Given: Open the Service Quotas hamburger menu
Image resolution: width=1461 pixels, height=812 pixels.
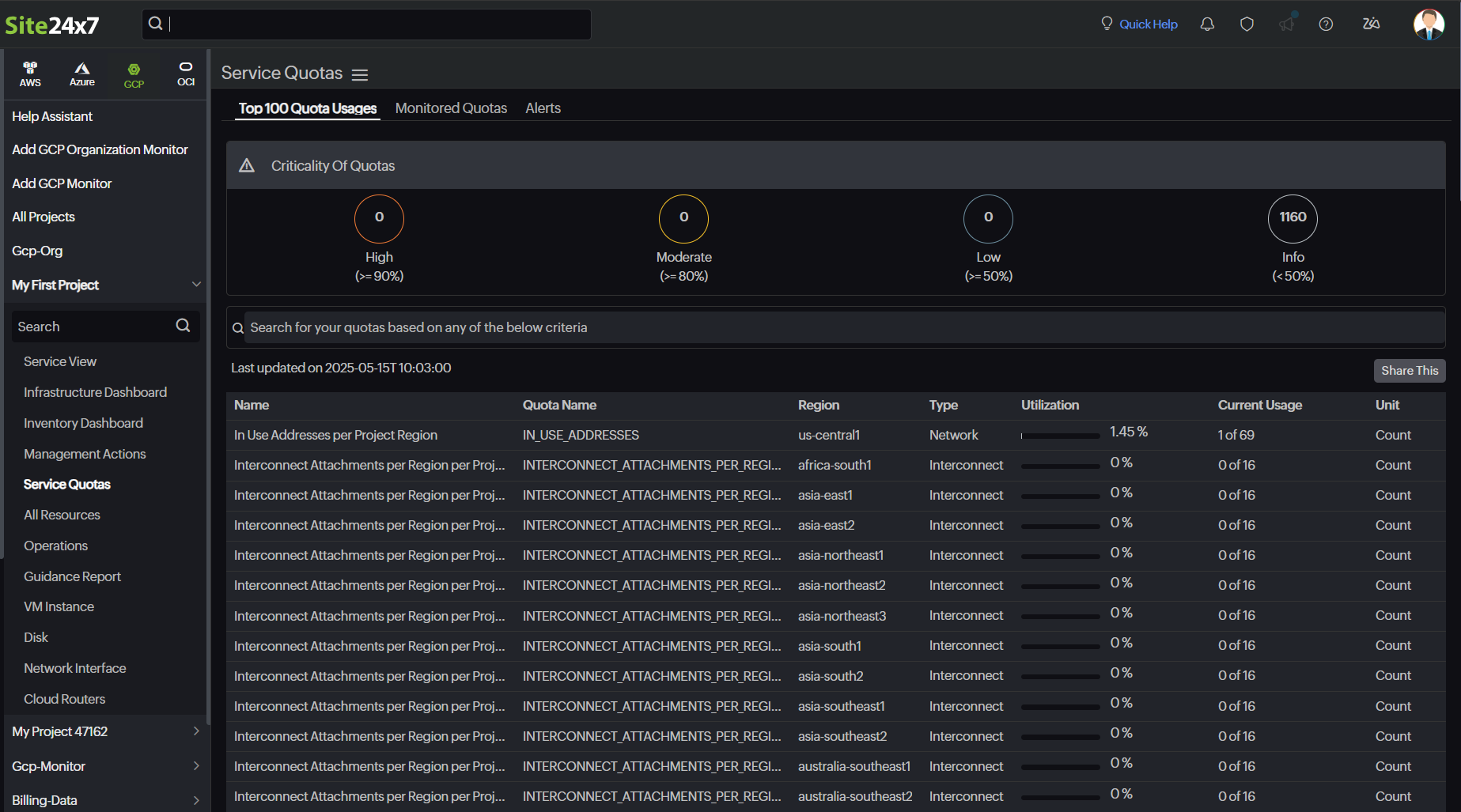Looking at the screenshot, I should click(x=360, y=75).
